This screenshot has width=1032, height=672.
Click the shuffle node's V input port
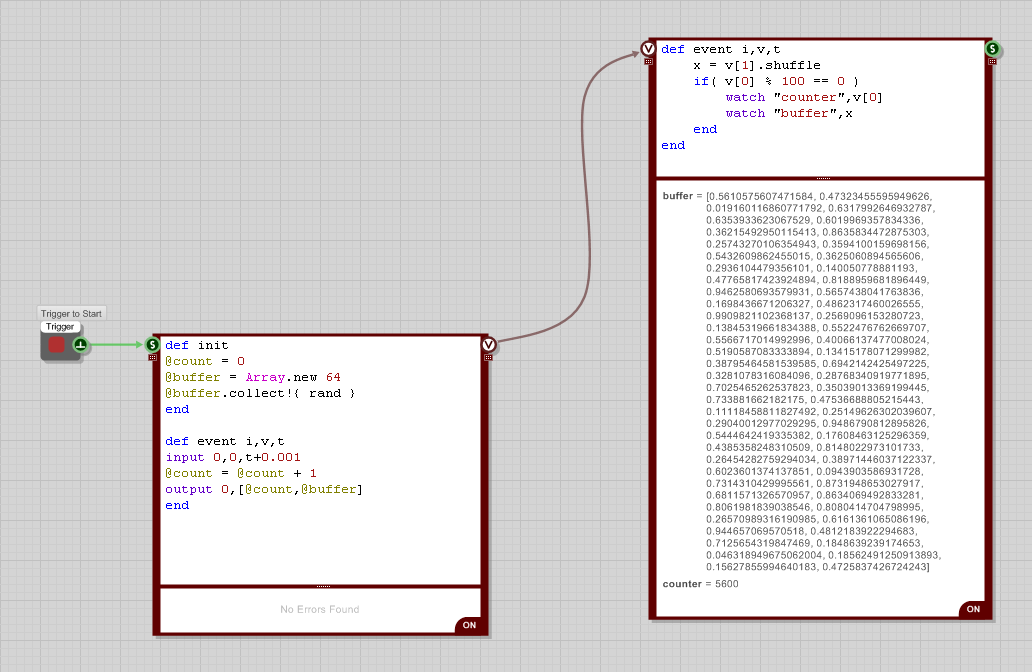pos(648,49)
